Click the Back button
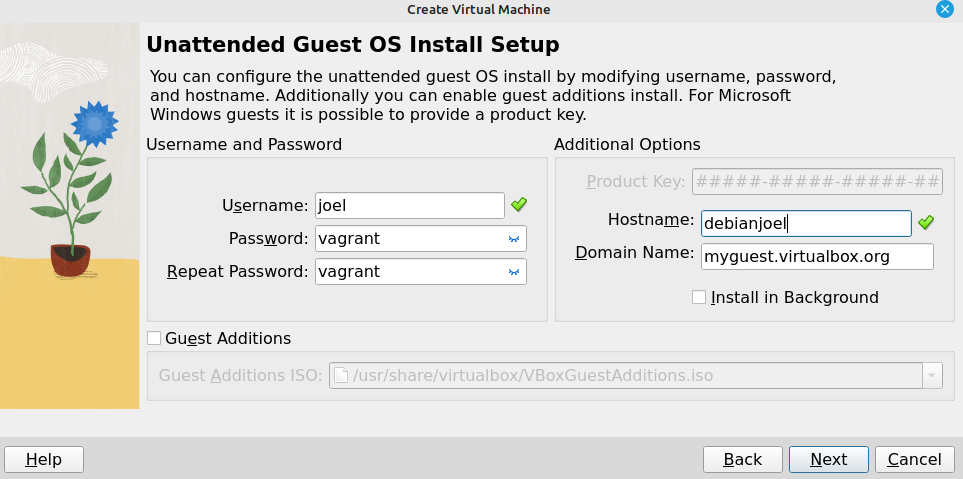 (x=743, y=459)
